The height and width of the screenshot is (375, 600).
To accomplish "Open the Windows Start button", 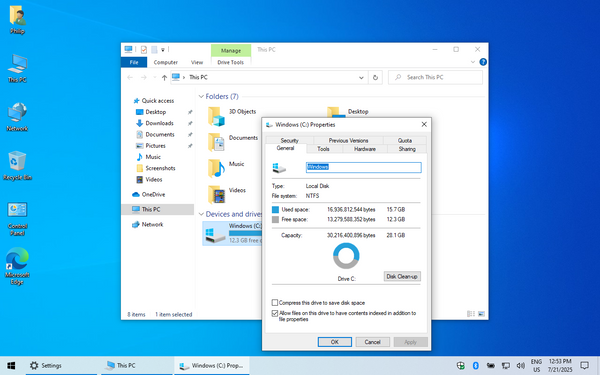I will [11, 365].
